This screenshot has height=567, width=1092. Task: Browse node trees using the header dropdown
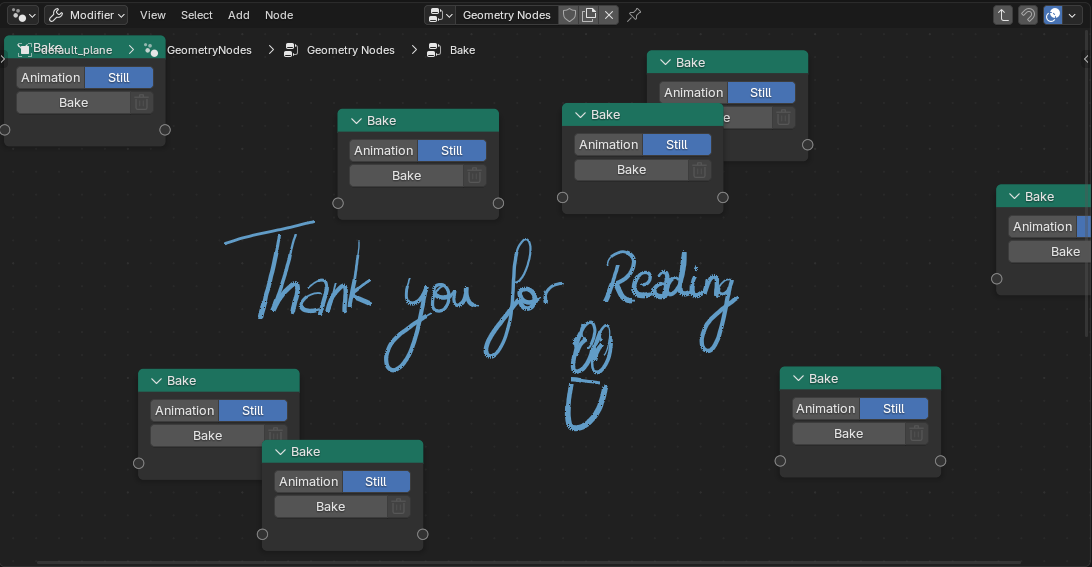[x=441, y=15]
